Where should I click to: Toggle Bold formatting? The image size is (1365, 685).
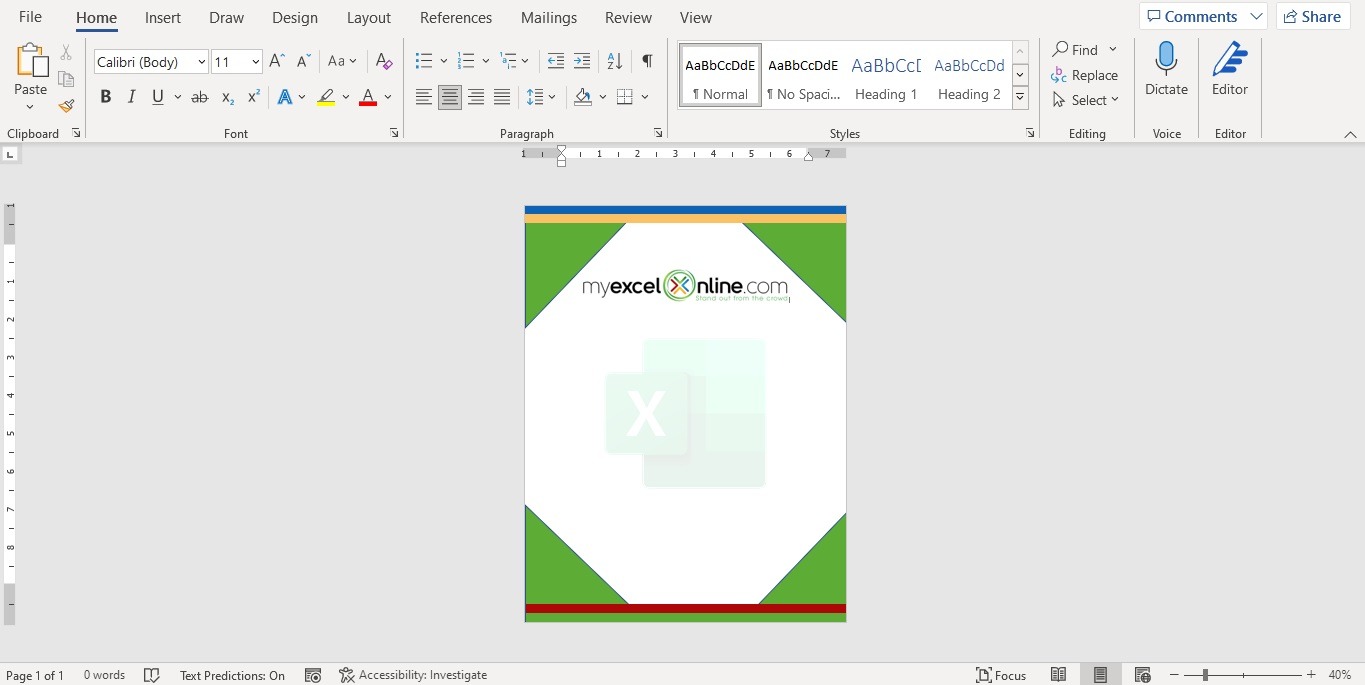(x=106, y=97)
